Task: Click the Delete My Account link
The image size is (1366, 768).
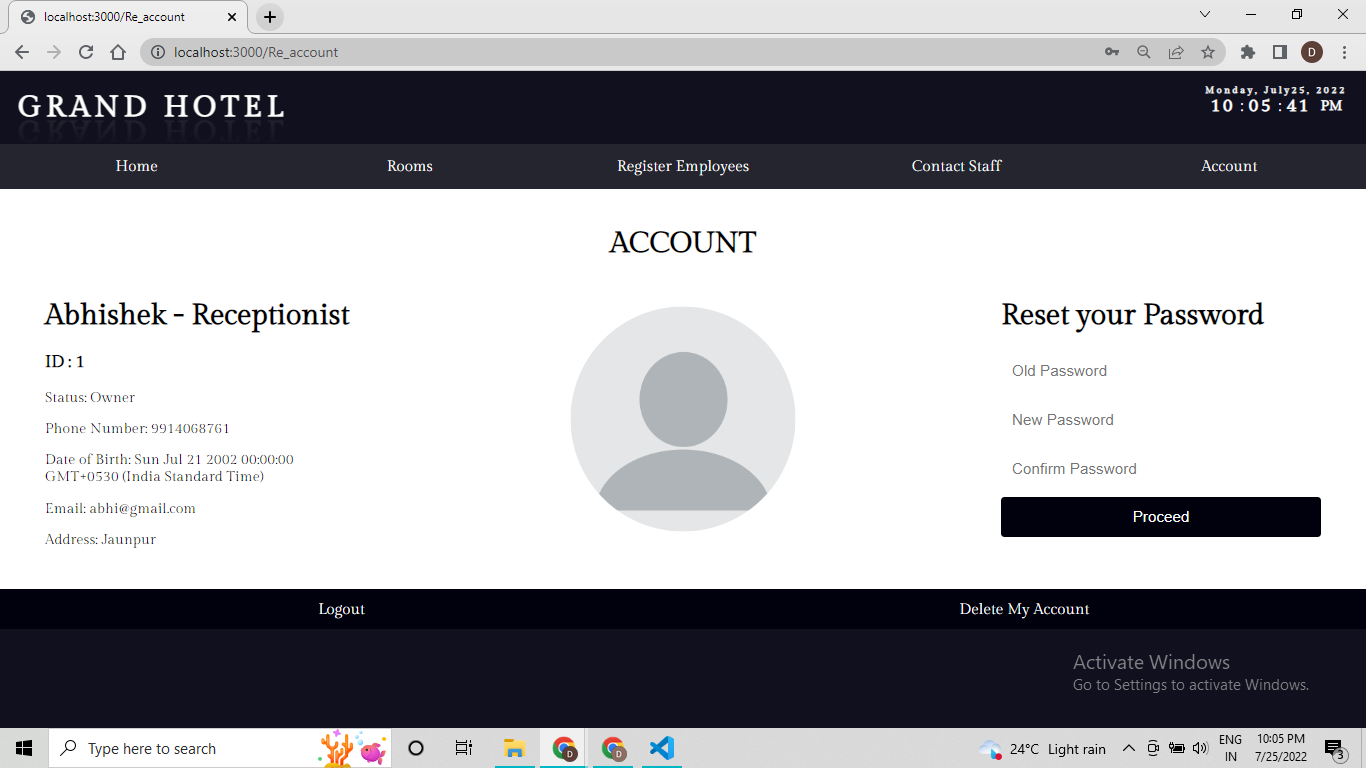Action: pos(1024,609)
